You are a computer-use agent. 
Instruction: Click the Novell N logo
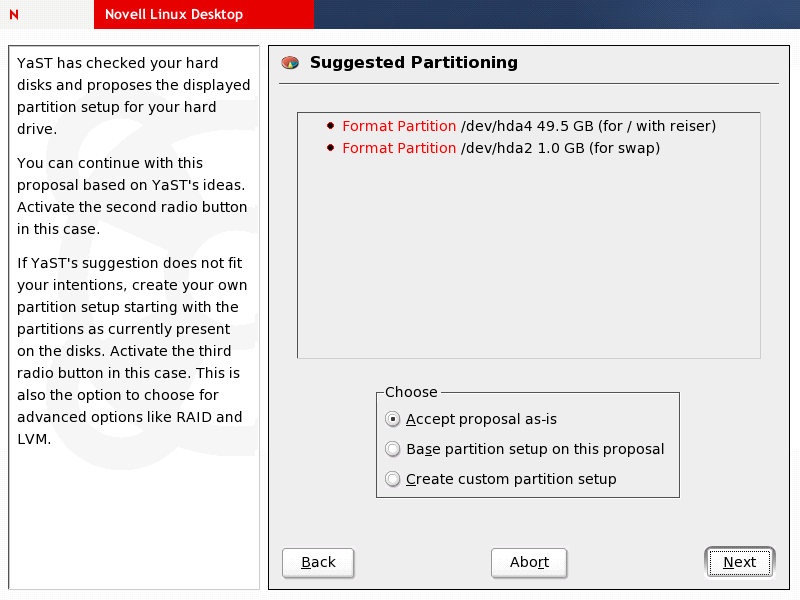pyautogui.click(x=13, y=15)
